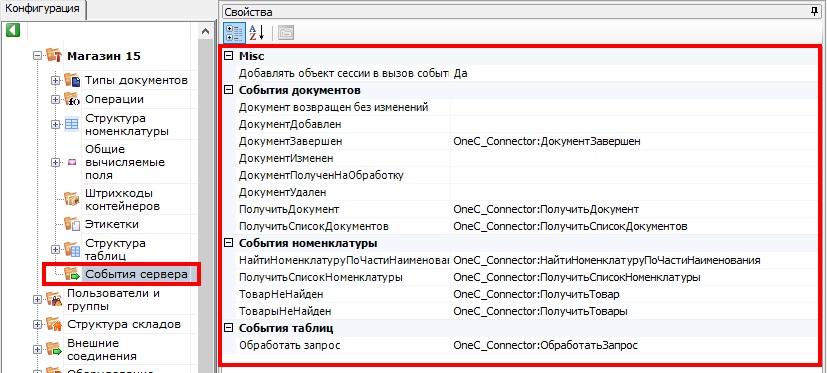Click the Структура номенклатуры table icon
Viewport: 827px width, 373px height.
(71, 125)
